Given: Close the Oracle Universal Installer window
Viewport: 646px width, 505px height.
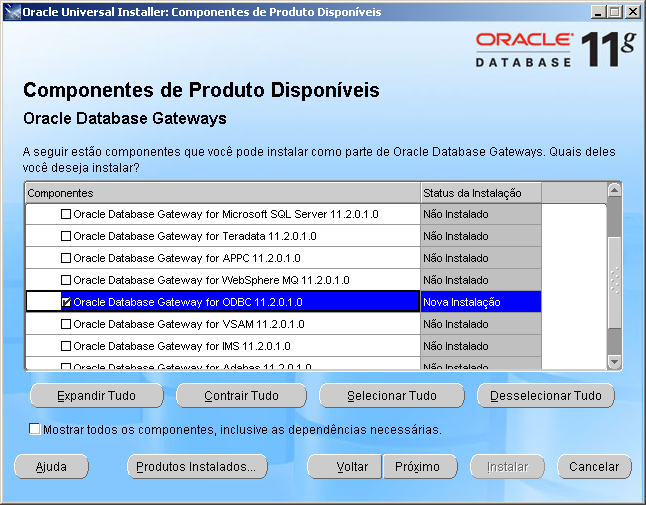Looking at the screenshot, I should [x=632, y=12].
